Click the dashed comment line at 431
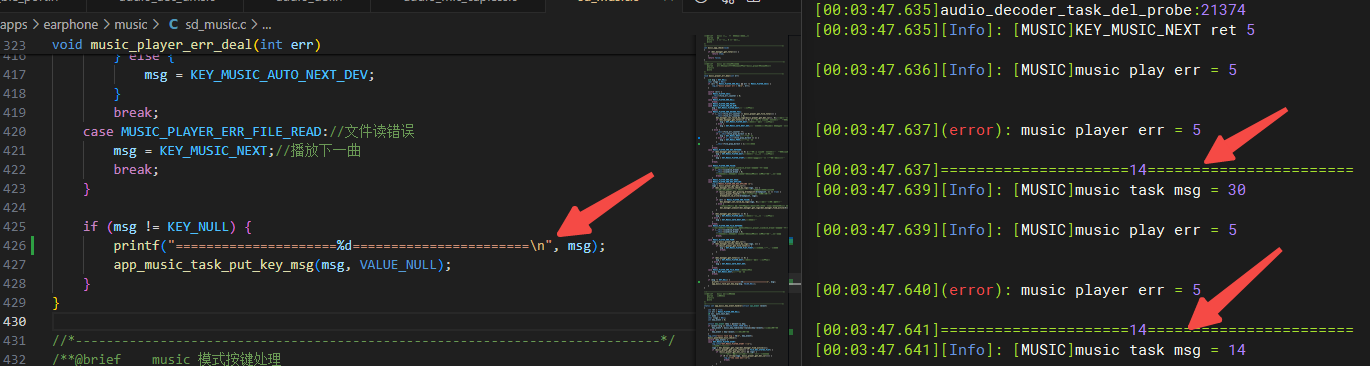 point(363,340)
